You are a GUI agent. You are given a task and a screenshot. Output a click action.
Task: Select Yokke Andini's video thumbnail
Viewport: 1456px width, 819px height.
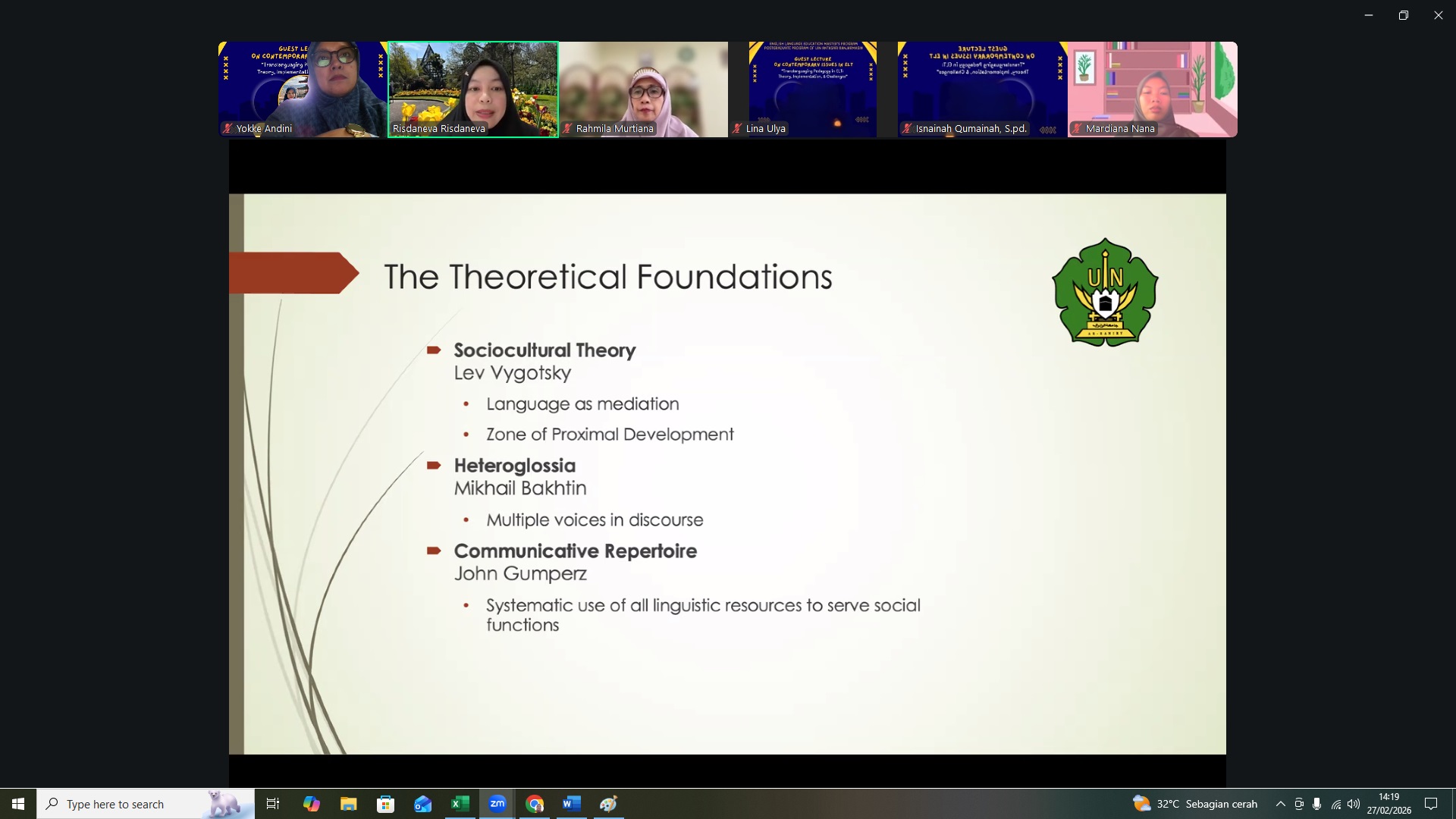click(x=303, y=89)
